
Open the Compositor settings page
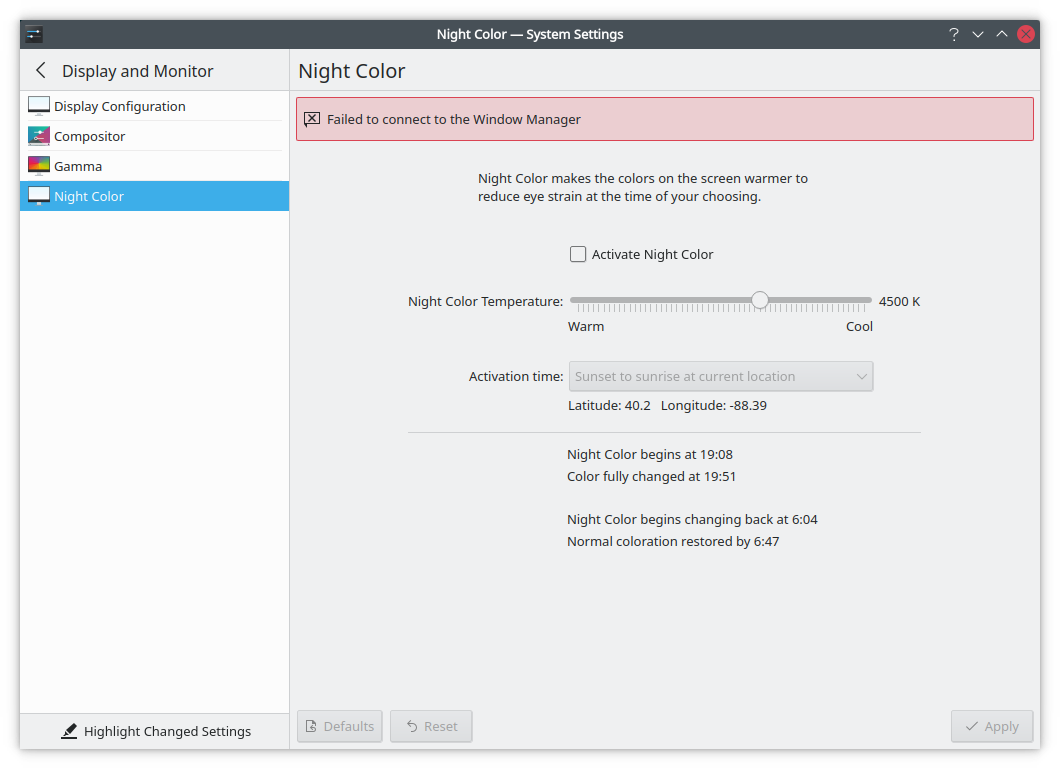click(154, 136)
